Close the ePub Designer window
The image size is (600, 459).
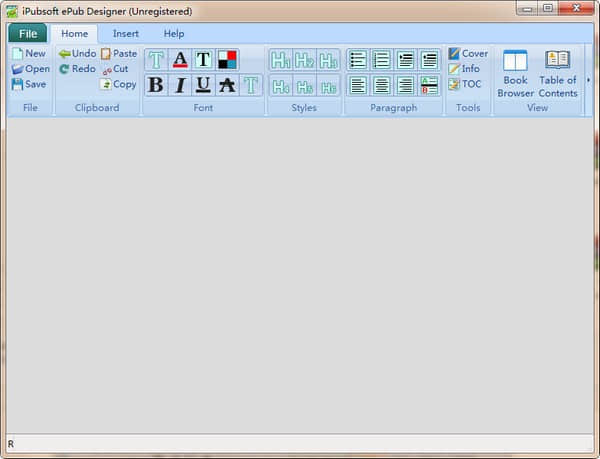point(576,8)
